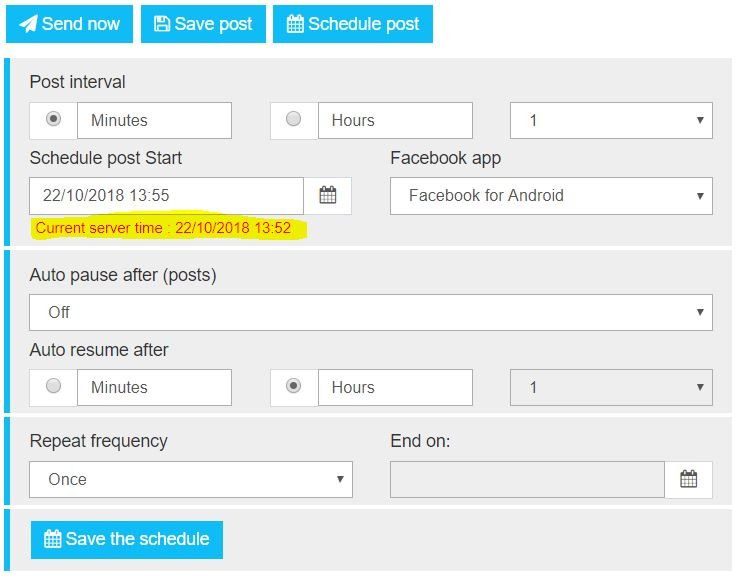Select Hours radio for Post interval
Image resolution: width=746 pixels, height=586 pixels.
(x=294, y=119)
